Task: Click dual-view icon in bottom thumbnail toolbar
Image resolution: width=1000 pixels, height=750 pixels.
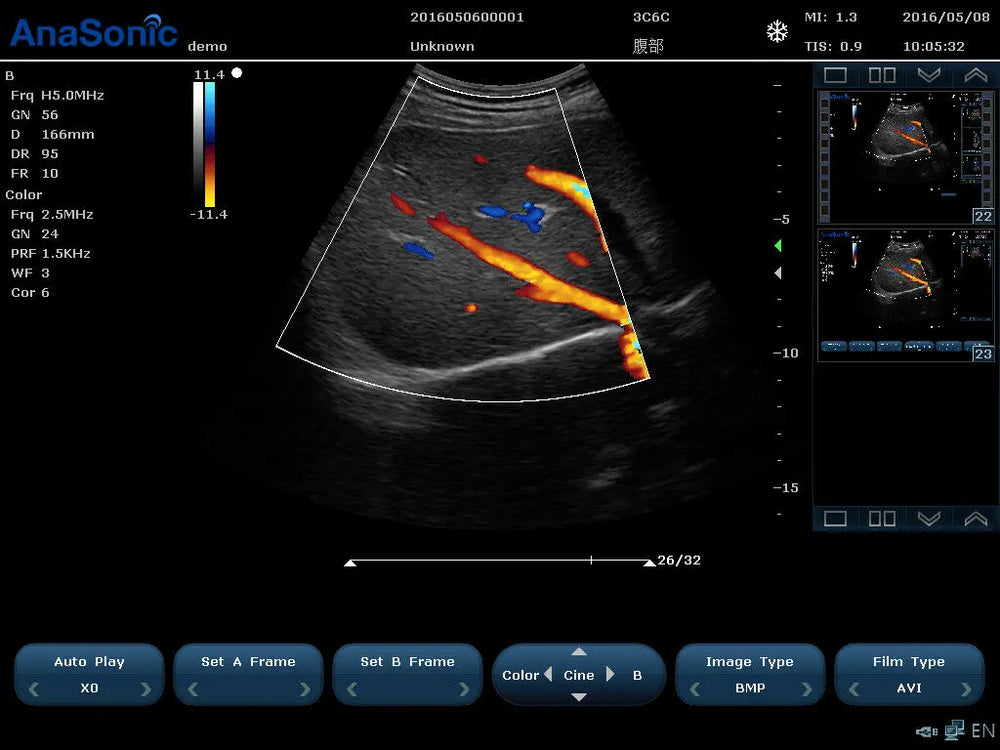Action: pyautogui.click(x=882, y=518)
